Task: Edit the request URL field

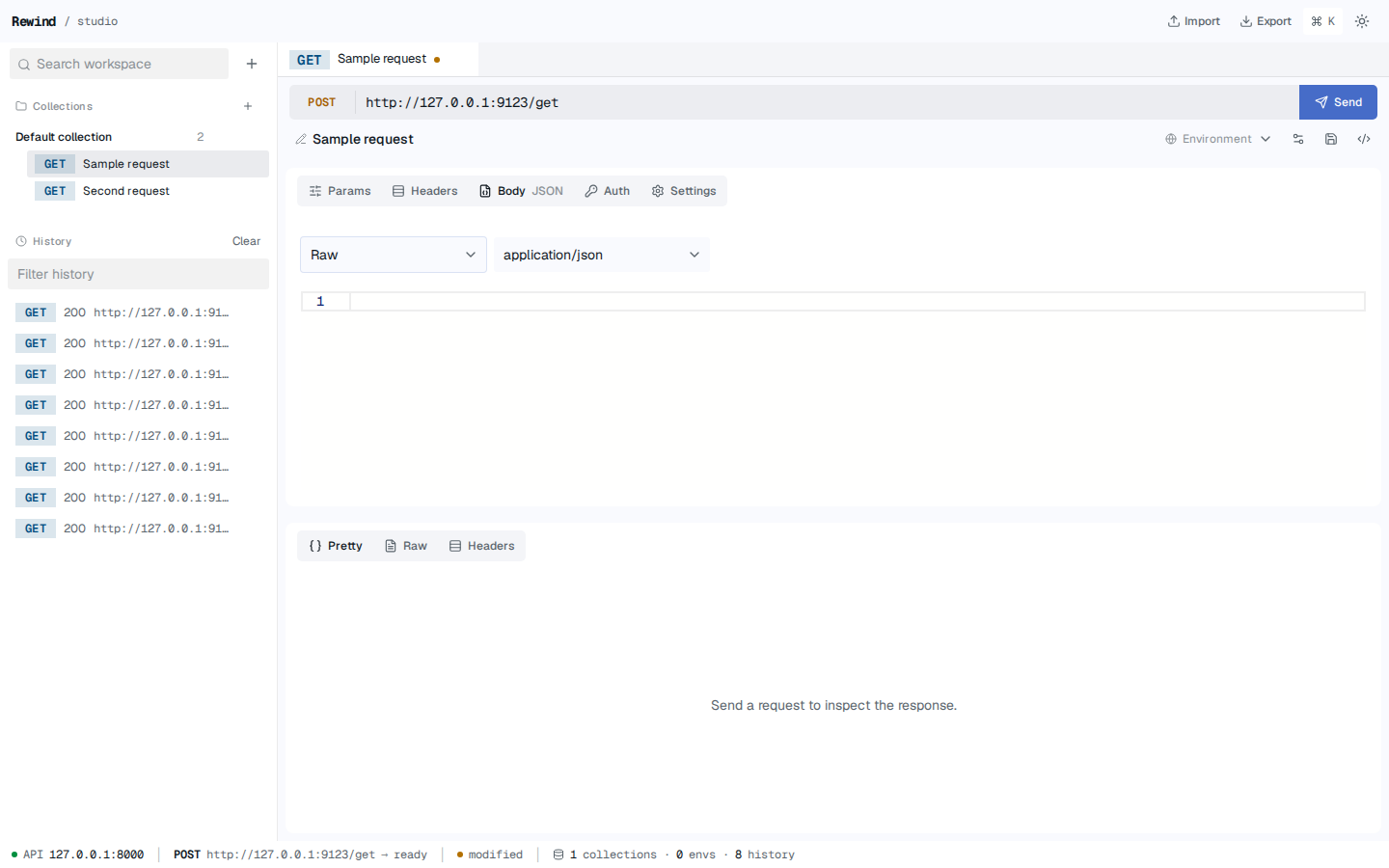Action: [828, 102]
